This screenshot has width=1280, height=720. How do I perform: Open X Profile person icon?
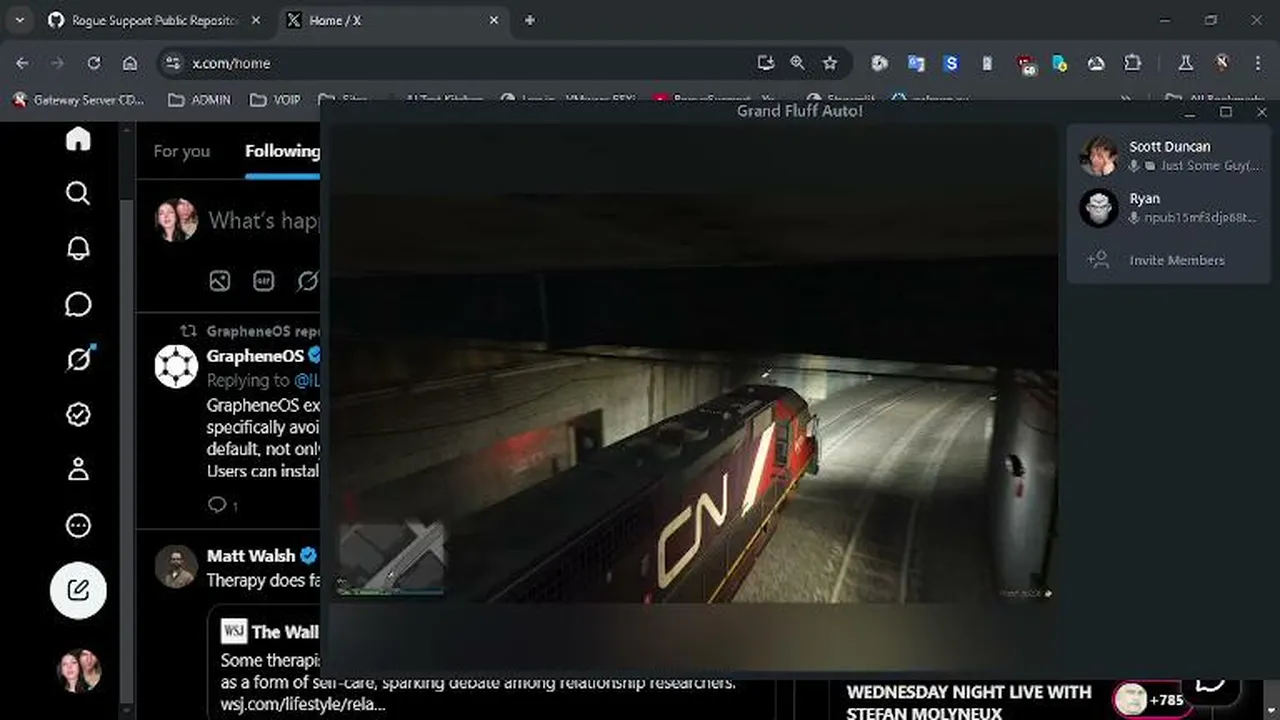[78, 469]
